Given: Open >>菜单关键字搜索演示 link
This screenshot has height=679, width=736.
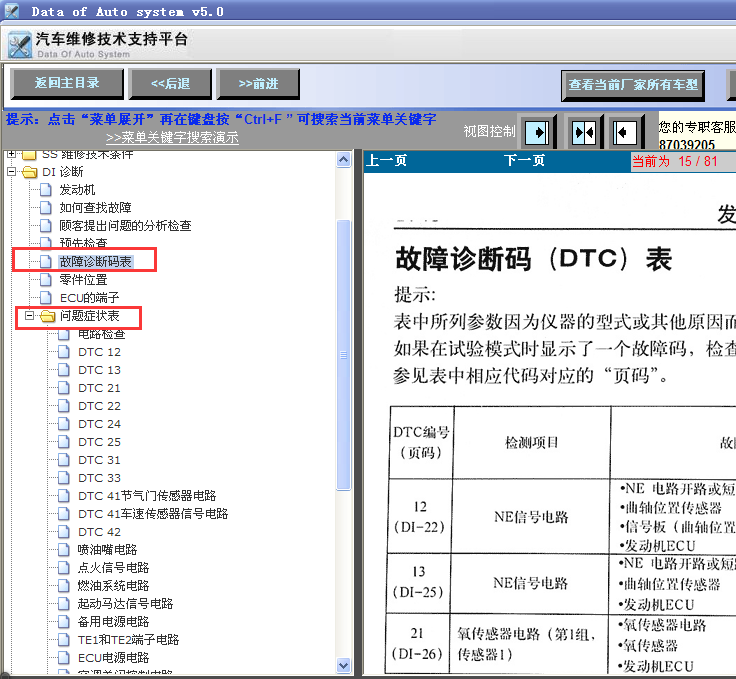Looking at the screenshot, I should [x=172, y=137].
